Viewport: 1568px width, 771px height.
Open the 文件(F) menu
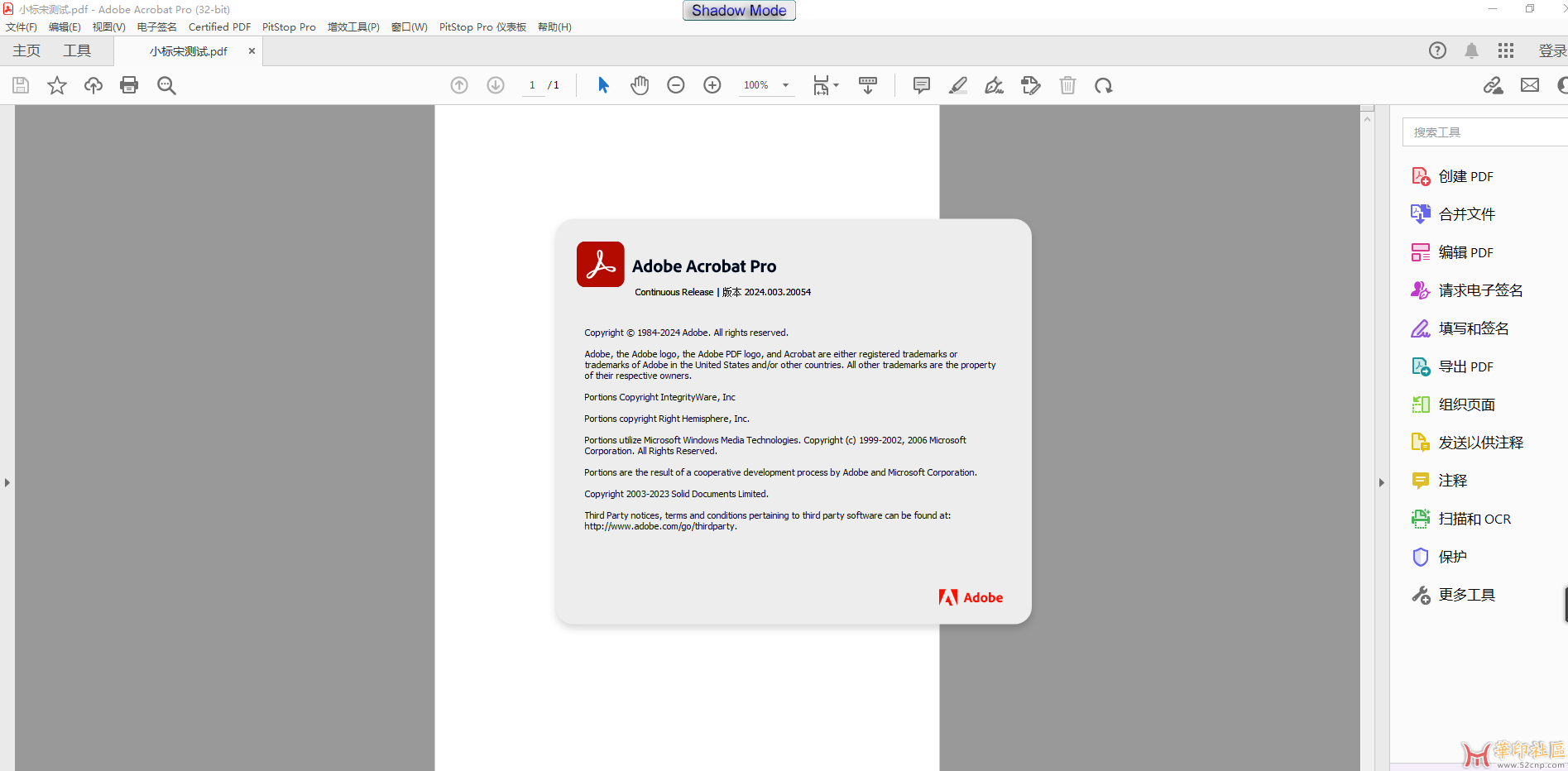(22, 27)
